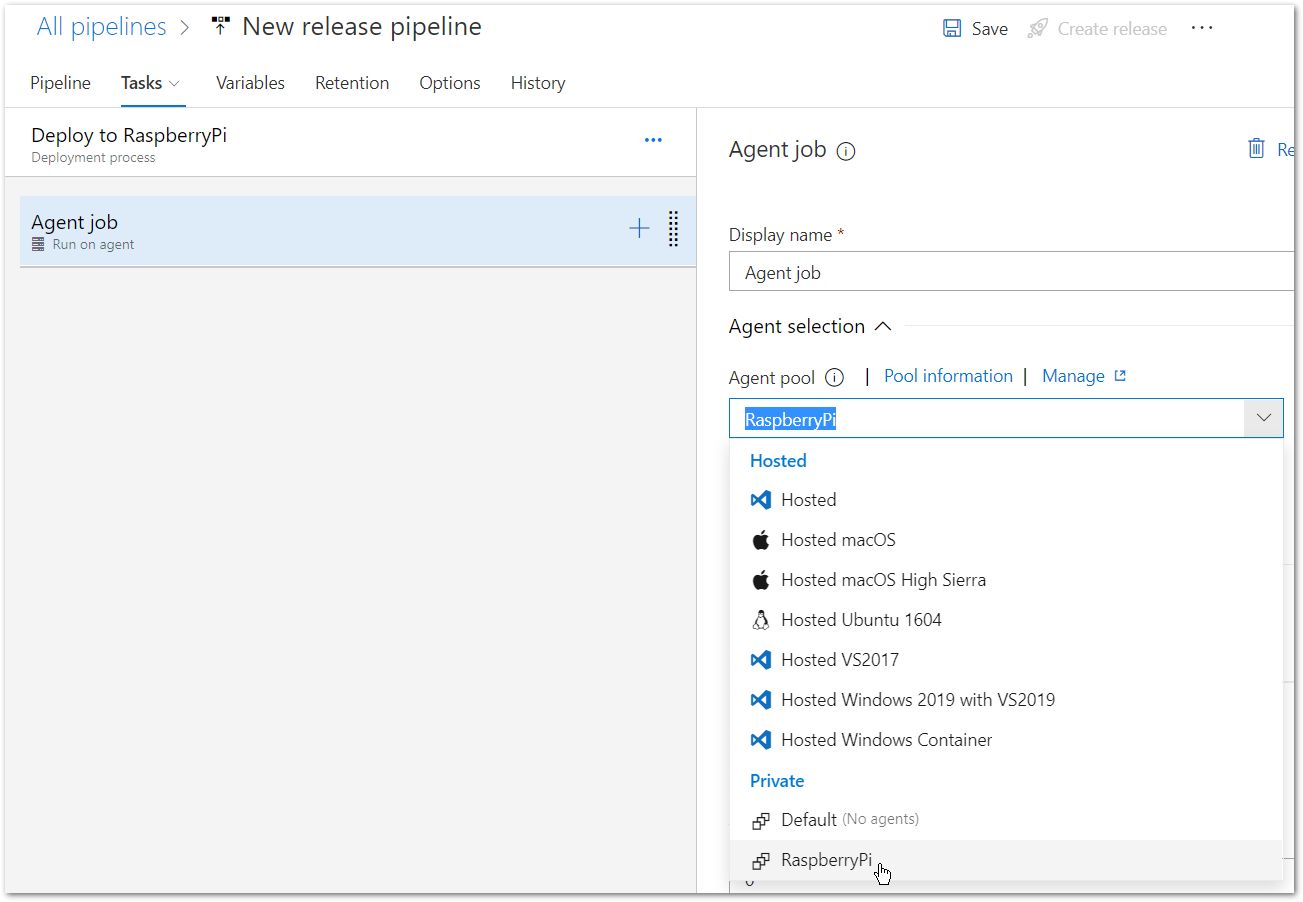Click the Visual Studio icon next to Hosted VS2017
Image resolution: width=1303 pixels, height=902 pixels.
pos(760,659)
